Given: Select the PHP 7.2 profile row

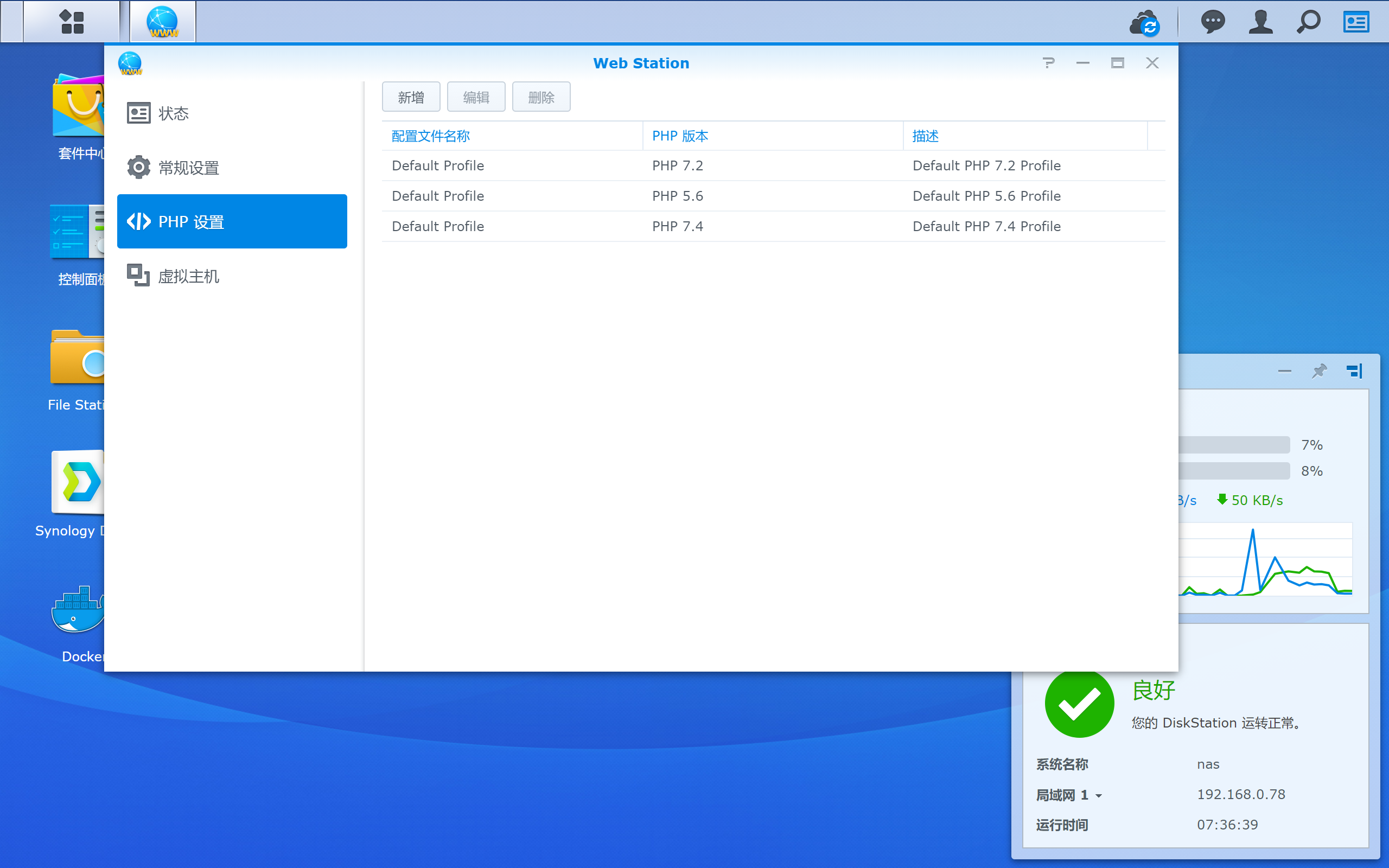Looking at the screenshot, I should tap(773, 166).
